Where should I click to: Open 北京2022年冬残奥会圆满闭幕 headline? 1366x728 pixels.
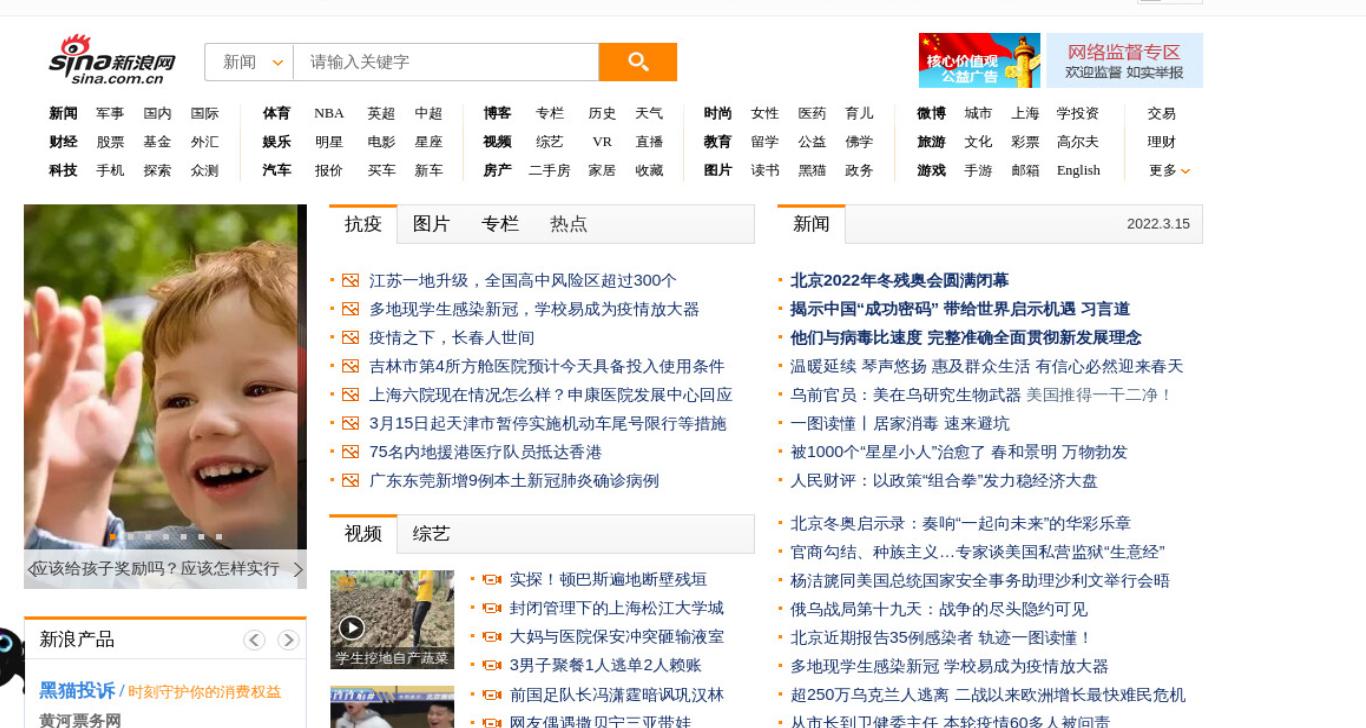(899, 281)
